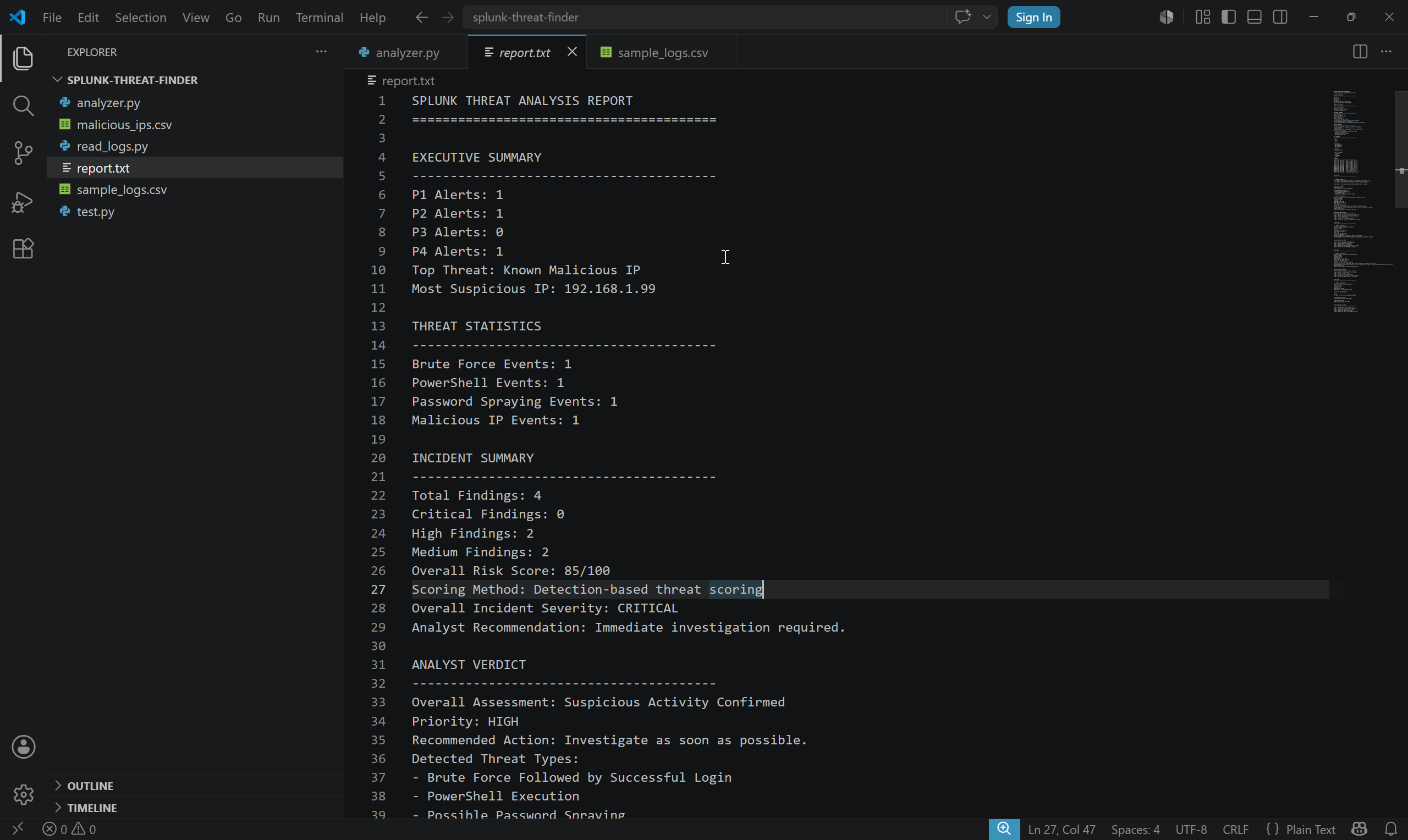Open the Selection menu

tap(140, 18)
